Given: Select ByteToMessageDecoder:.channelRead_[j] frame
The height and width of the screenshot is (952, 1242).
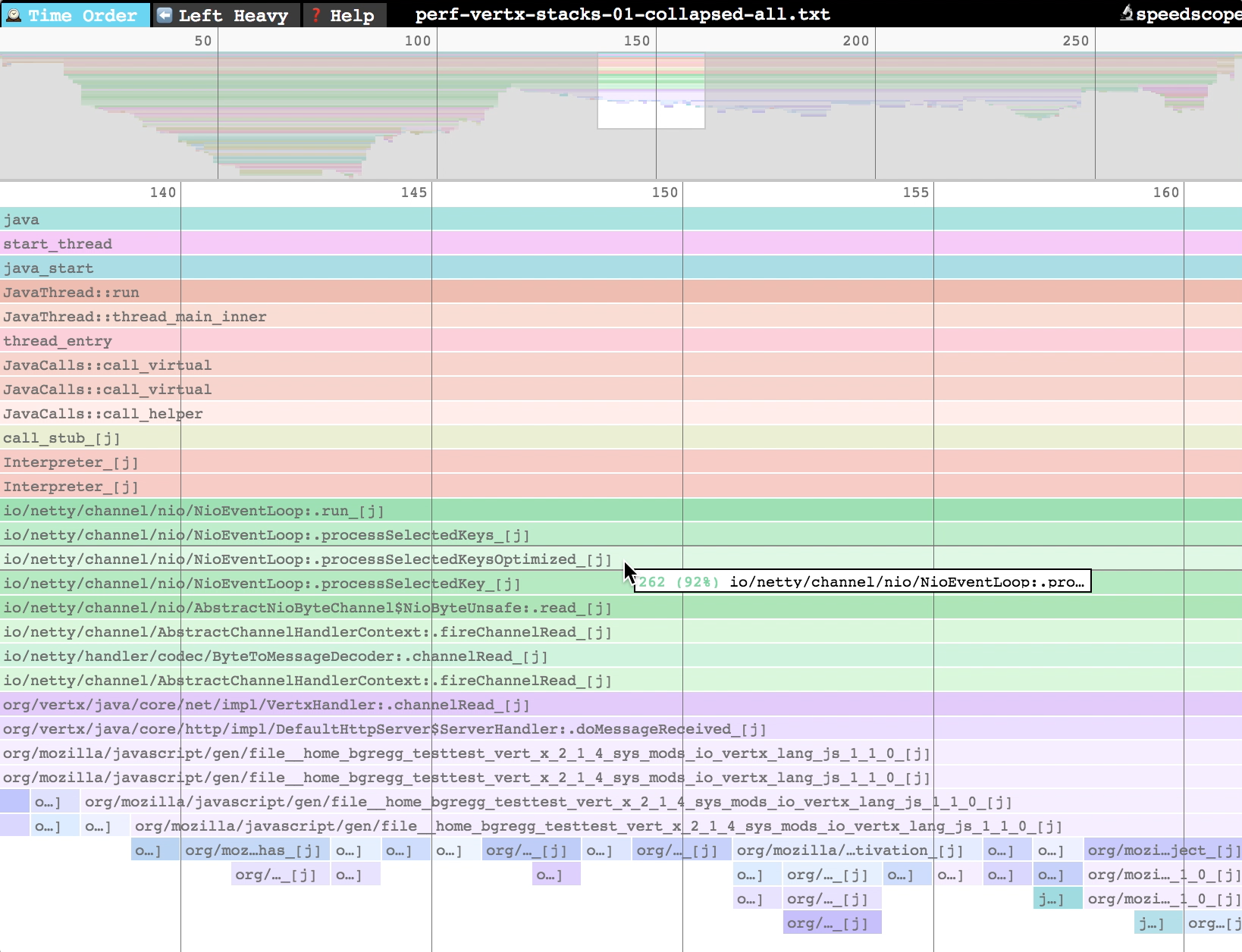Looking at the screenshot, I should point(621,656).
